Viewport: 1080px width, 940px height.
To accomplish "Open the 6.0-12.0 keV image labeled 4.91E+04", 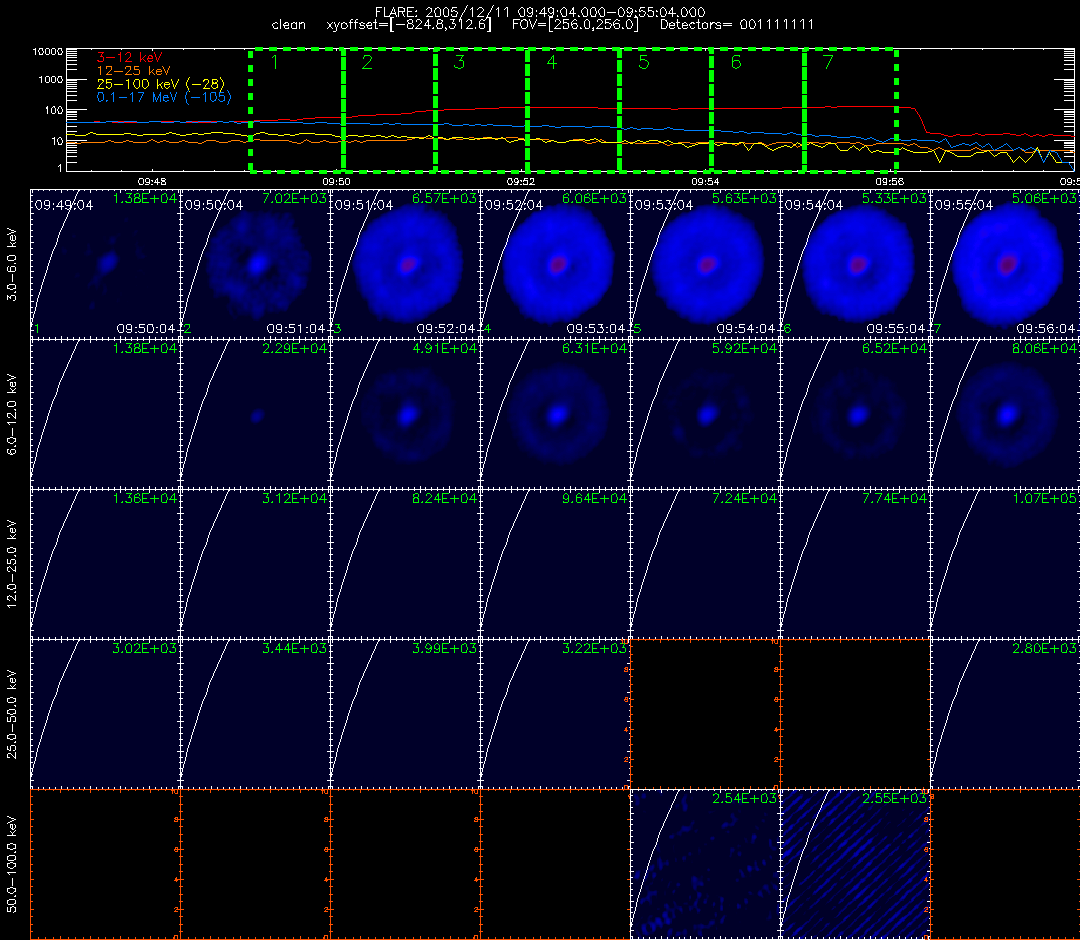I will pos(405,414).
